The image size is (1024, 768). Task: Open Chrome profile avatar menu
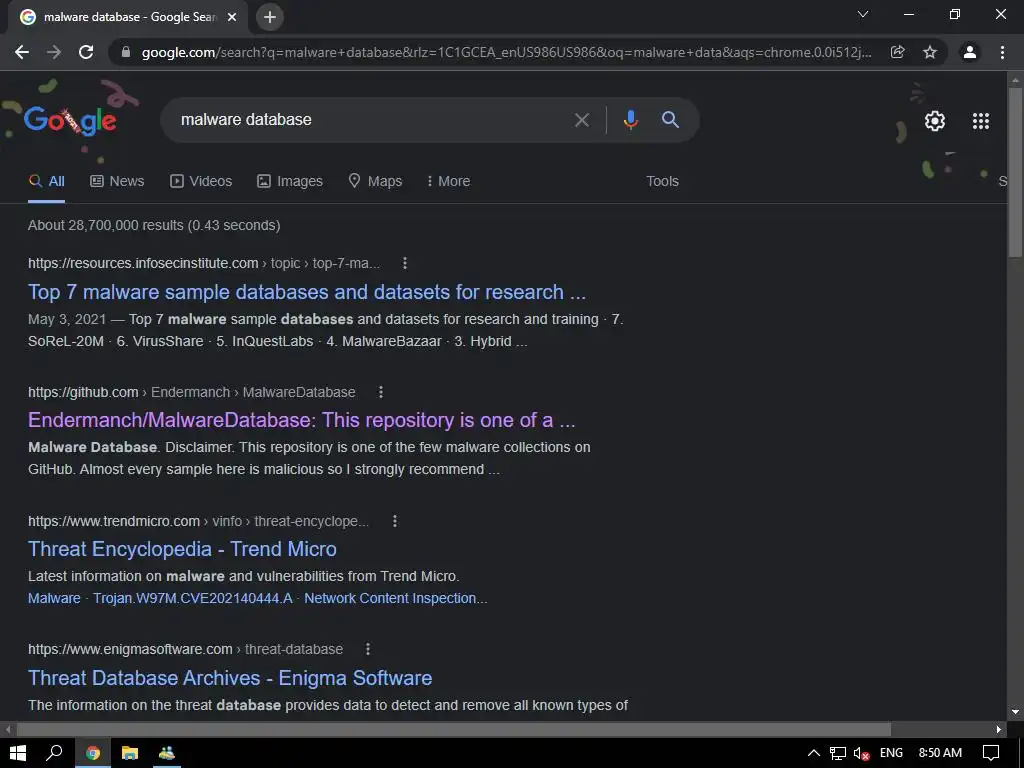click(970, 52)
